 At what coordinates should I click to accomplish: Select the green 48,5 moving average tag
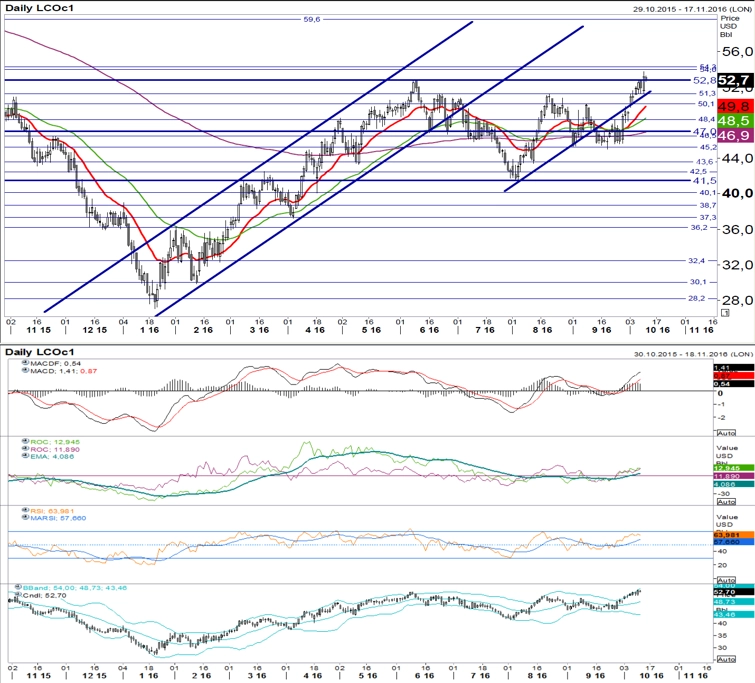pos(735,120)
